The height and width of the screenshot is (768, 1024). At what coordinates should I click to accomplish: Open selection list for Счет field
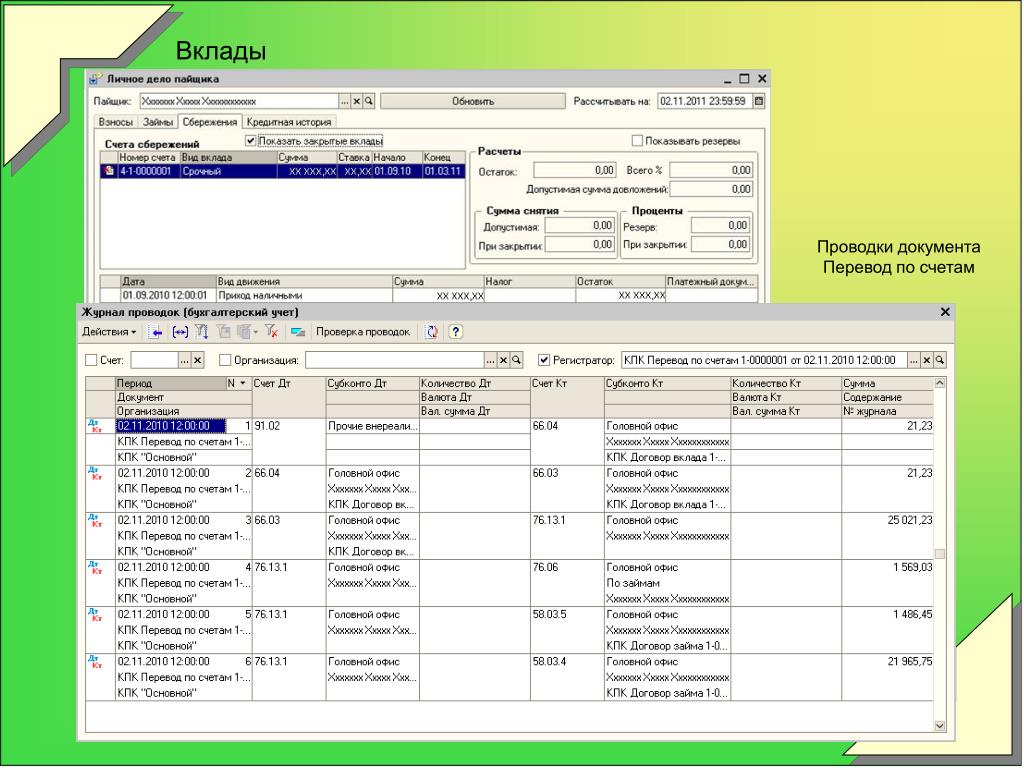(x=184, y=360)
